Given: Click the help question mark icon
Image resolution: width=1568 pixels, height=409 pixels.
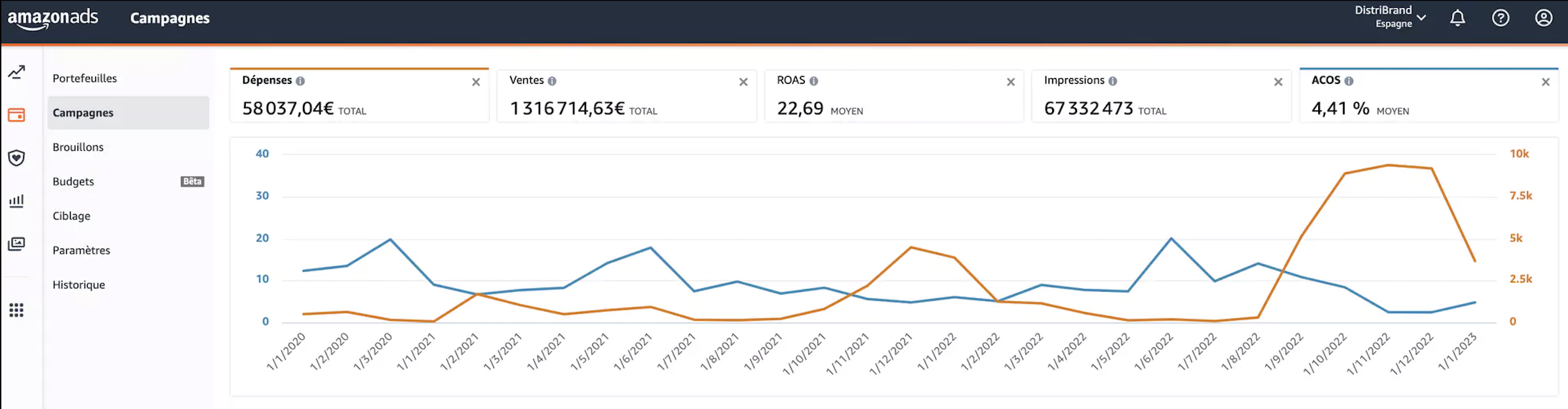Looking at the screenshot, I should [1500, 18].
